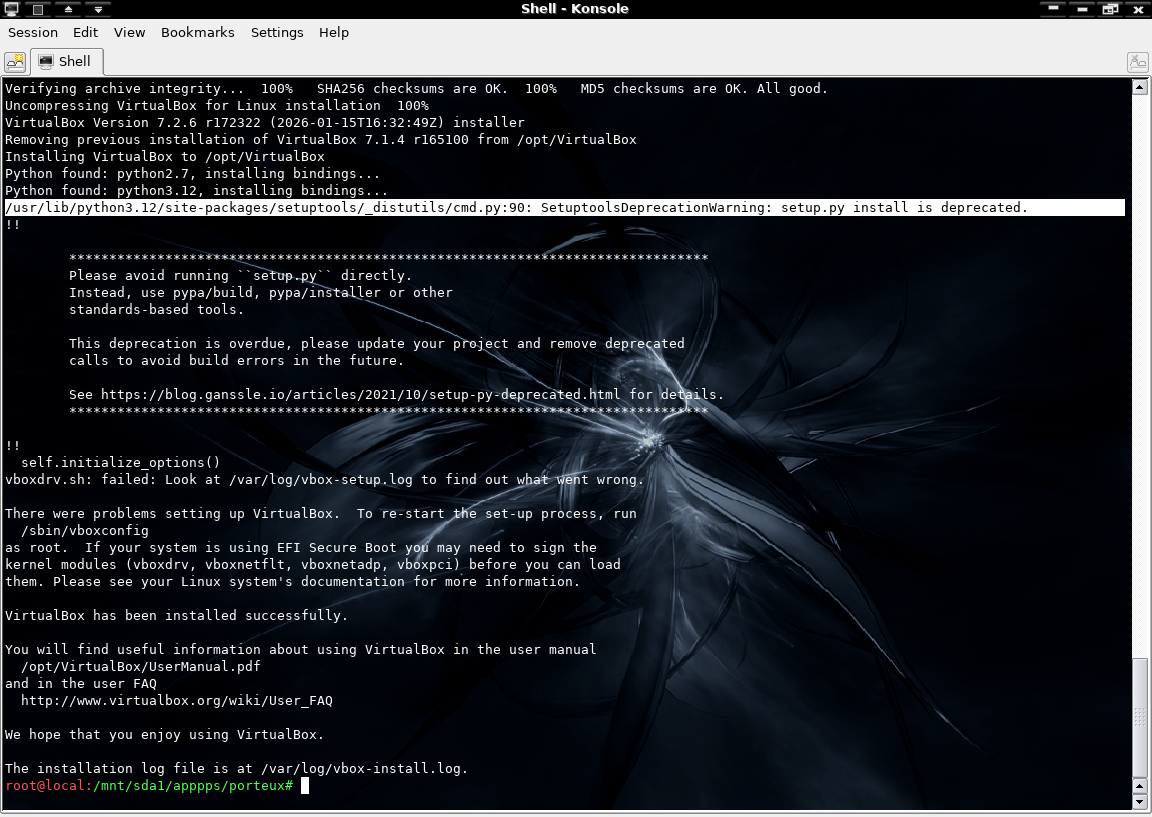Click 'We hope that you enjoy using VirtualBox.' line
This screenshot has height=817, width=1152.
pos(165,735)
